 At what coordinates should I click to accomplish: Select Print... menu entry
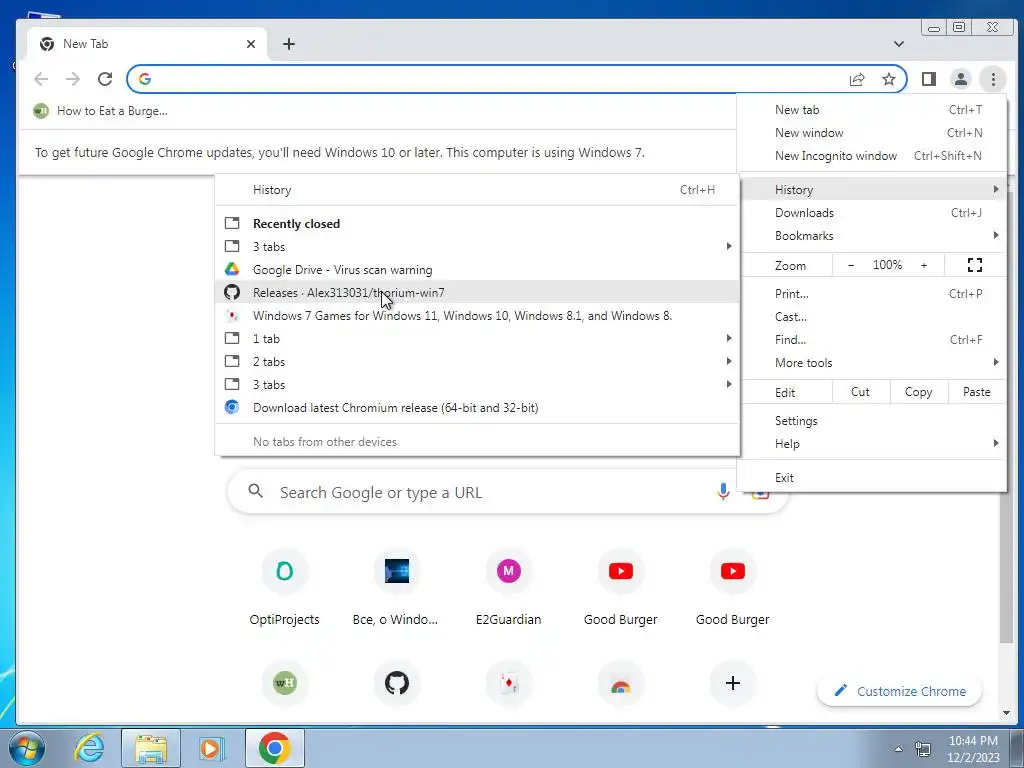tap(872, 294)
